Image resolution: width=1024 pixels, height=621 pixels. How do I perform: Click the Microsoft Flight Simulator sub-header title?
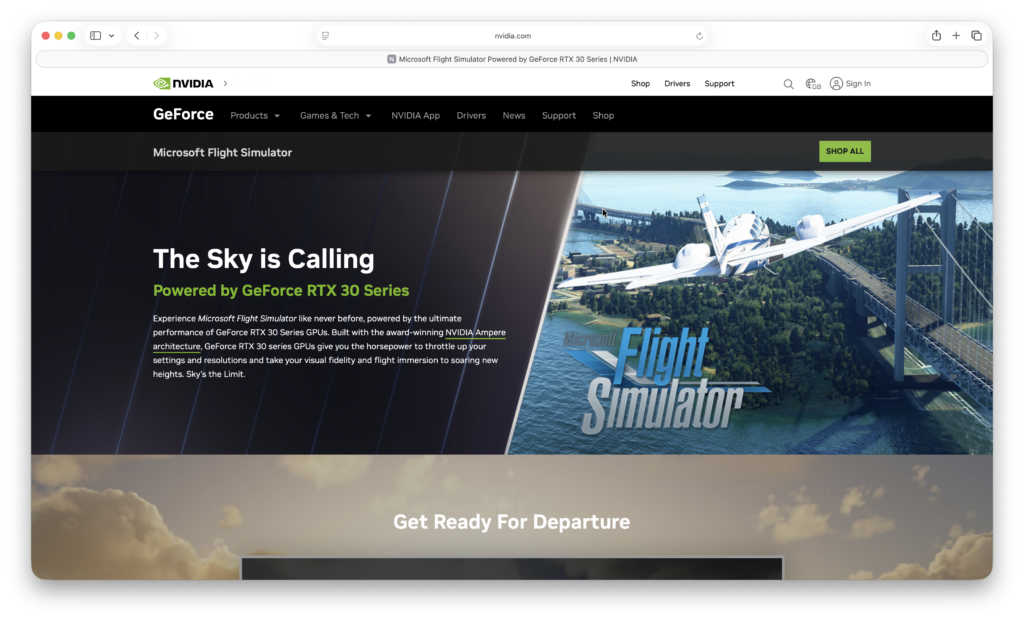(222, 152)
